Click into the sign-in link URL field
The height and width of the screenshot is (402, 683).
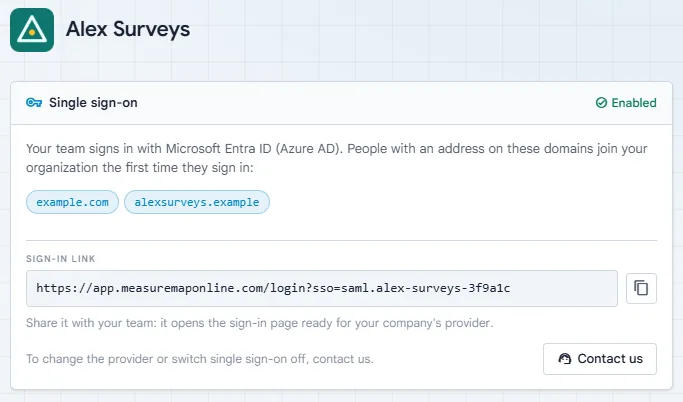(321, 288)
